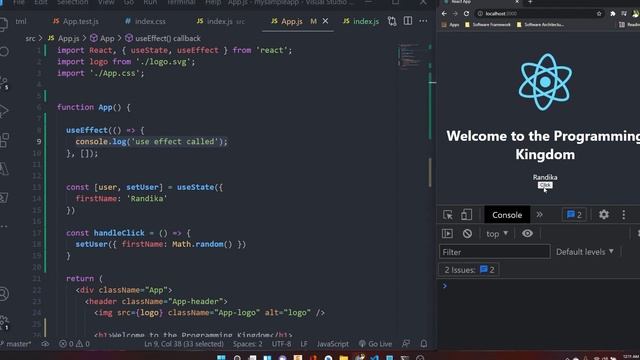
Task: Click the console Filter input field
Action: point(494,252)
